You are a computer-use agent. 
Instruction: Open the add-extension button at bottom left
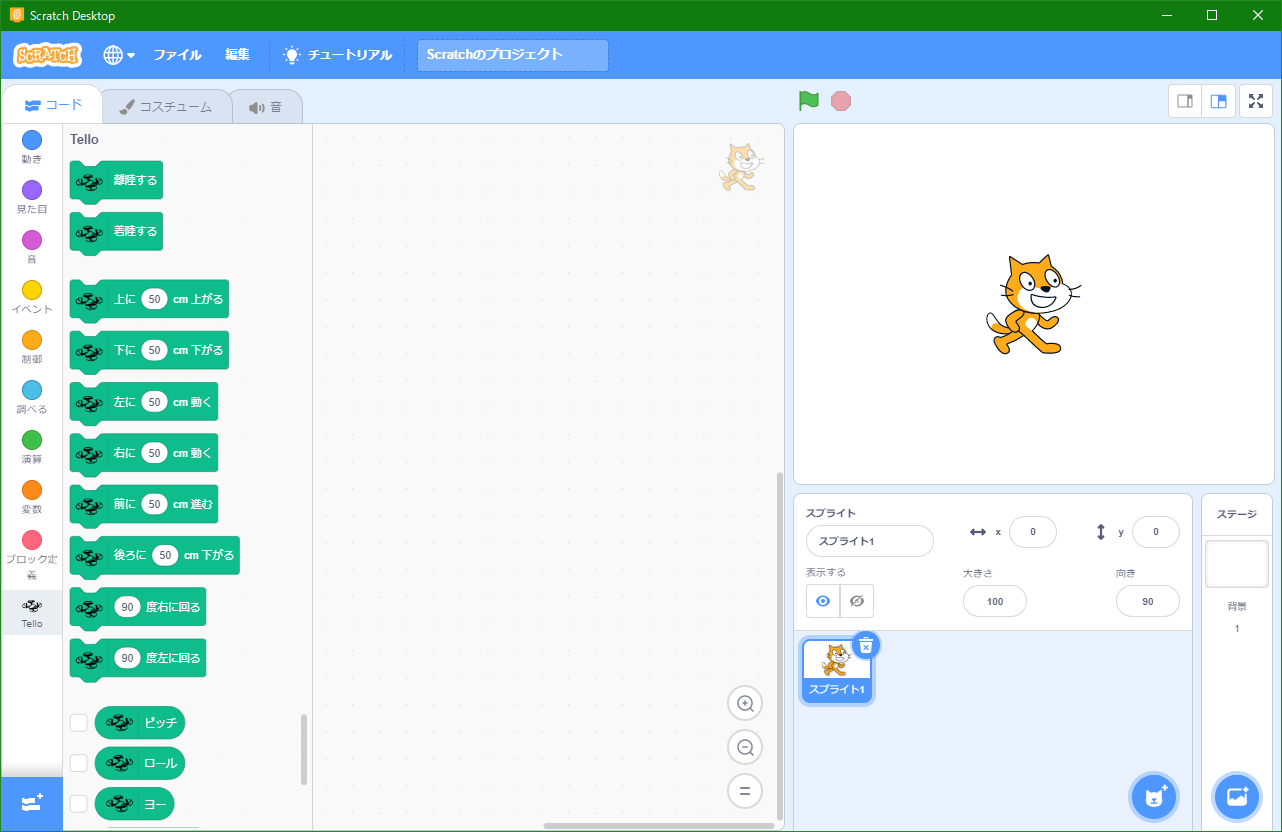coord(31,803)
